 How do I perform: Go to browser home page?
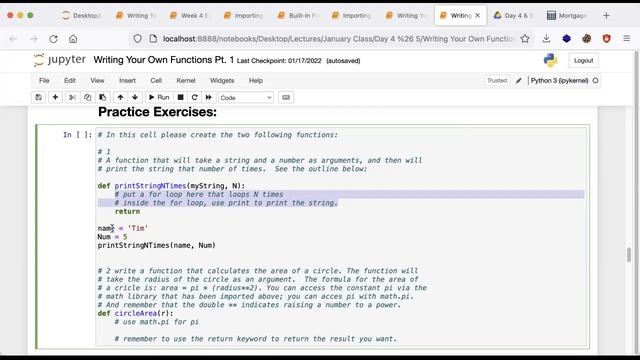(73, 39)
